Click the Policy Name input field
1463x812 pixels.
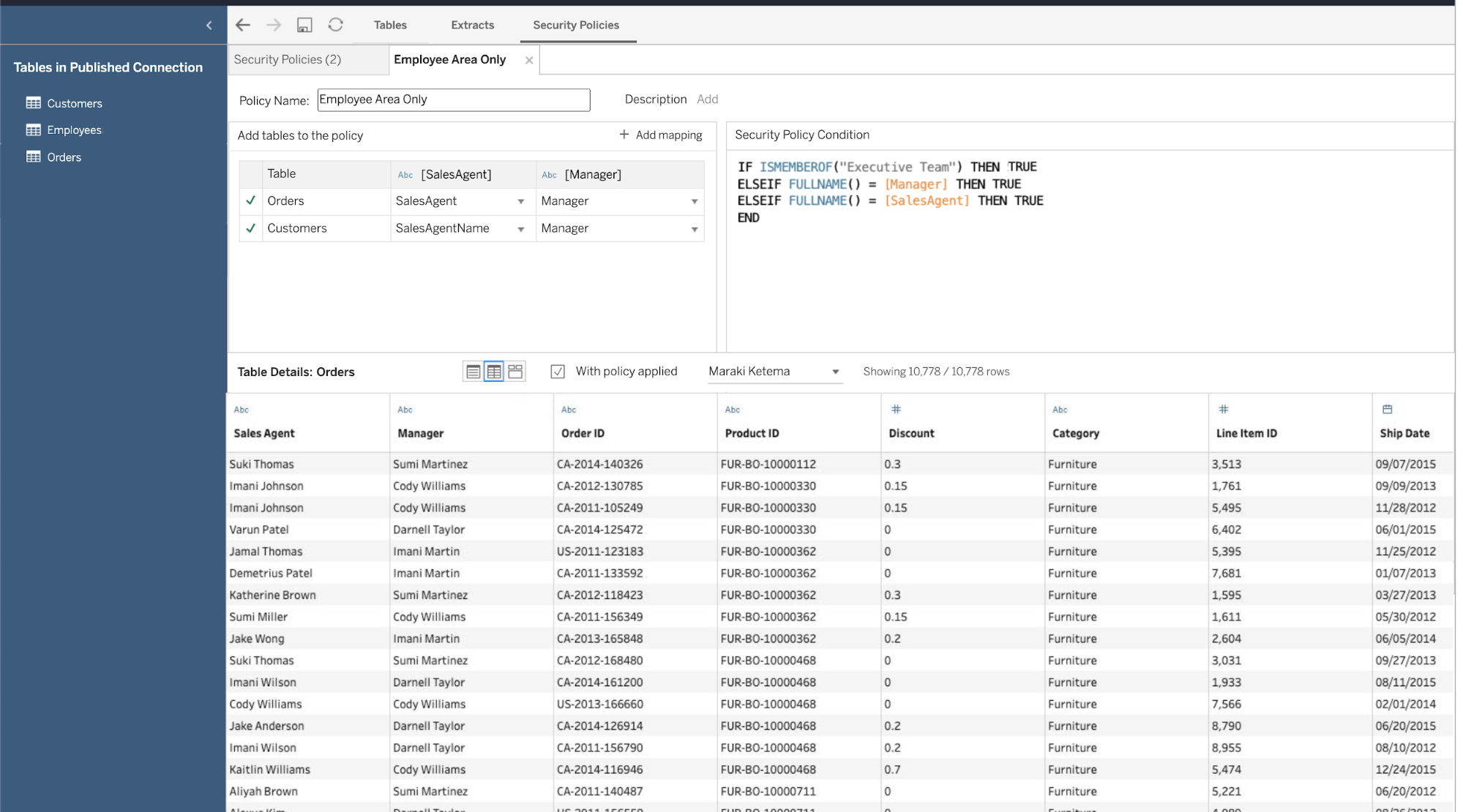[453, 99]
